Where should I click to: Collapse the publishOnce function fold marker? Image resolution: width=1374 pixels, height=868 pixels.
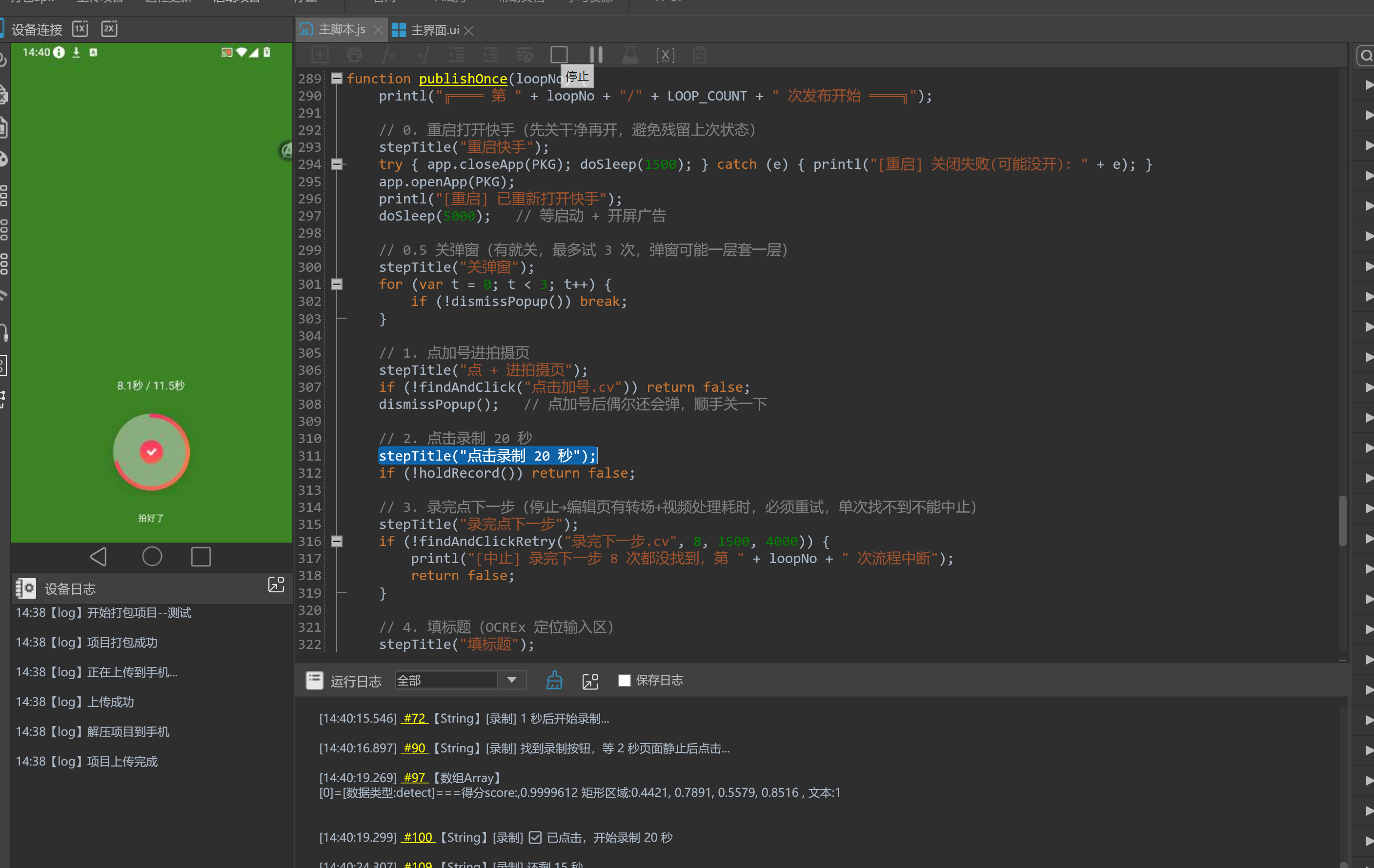[337, 79]
